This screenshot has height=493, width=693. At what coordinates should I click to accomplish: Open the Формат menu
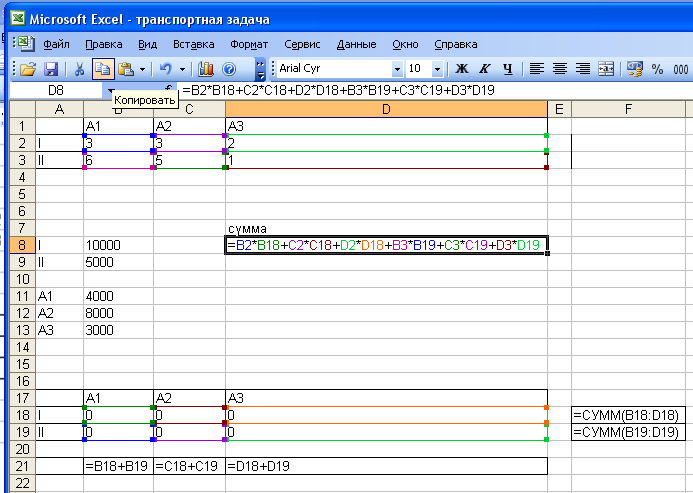tap(249, 44)
